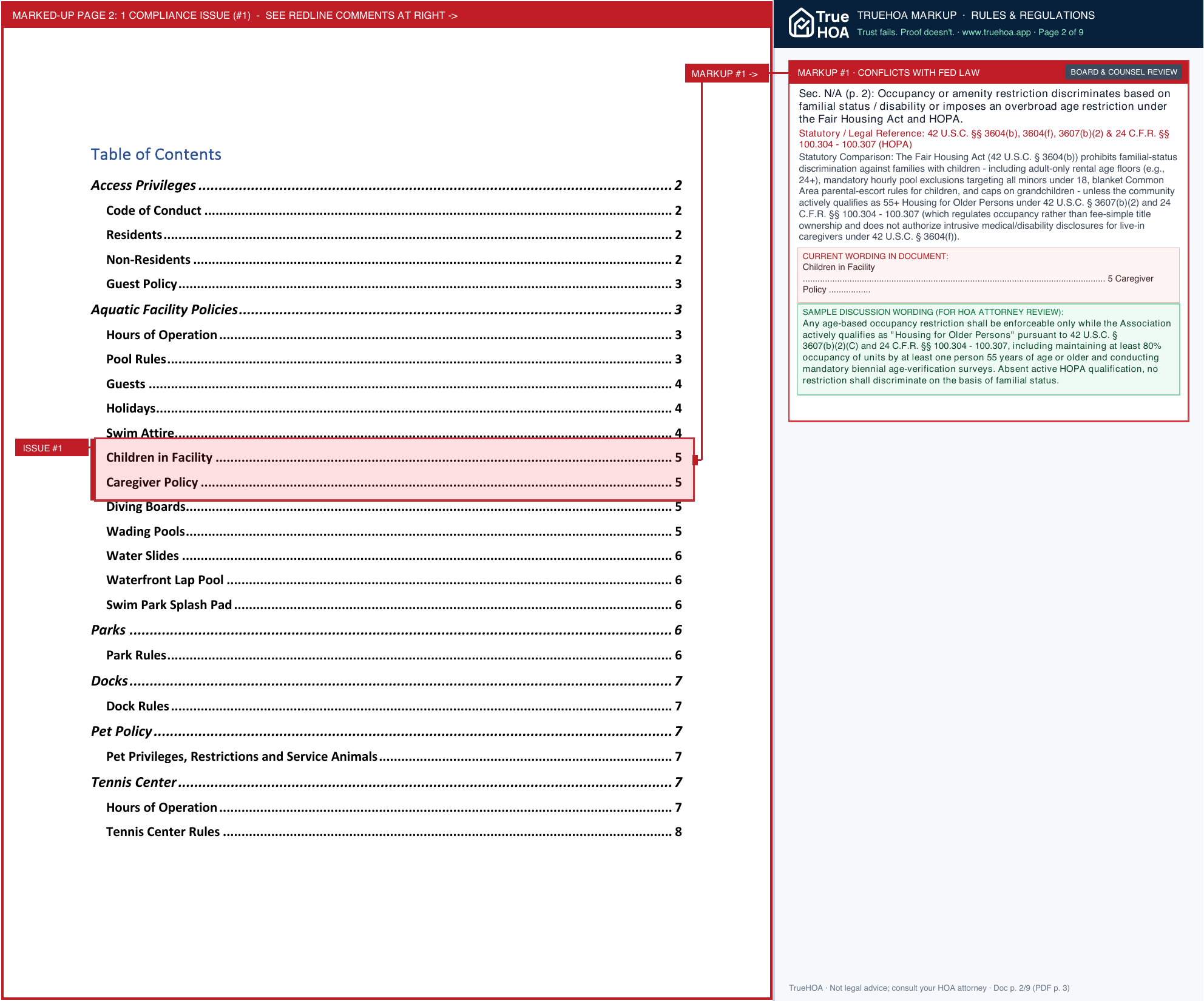The height and width of the screenshot is (1001, 1204).
Task: Open highlighted Children in Facility entry
Action: click(x=394, y=457)
